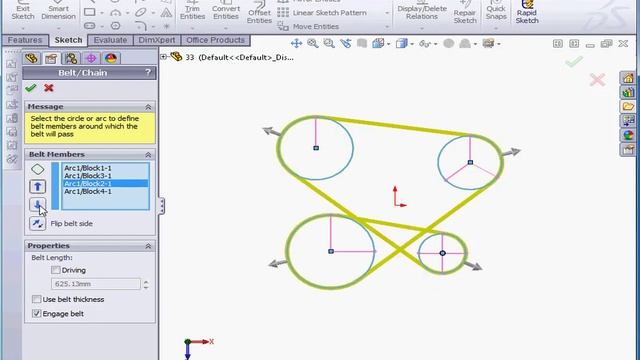Open DimXpertManager tab icon

[91, 58]
